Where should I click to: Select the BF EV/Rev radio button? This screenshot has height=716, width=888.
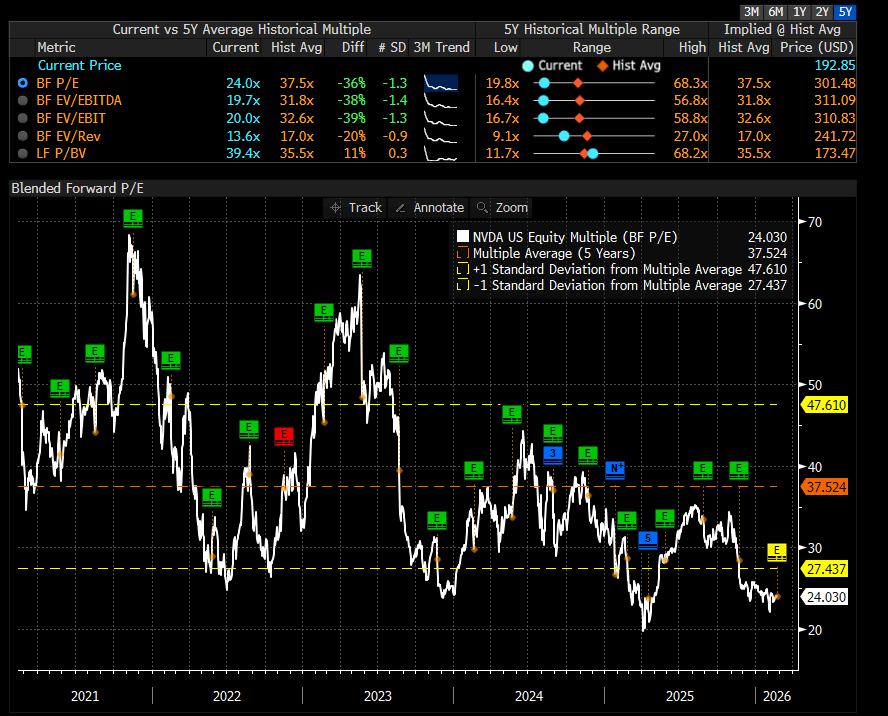(x=22, y=136)
